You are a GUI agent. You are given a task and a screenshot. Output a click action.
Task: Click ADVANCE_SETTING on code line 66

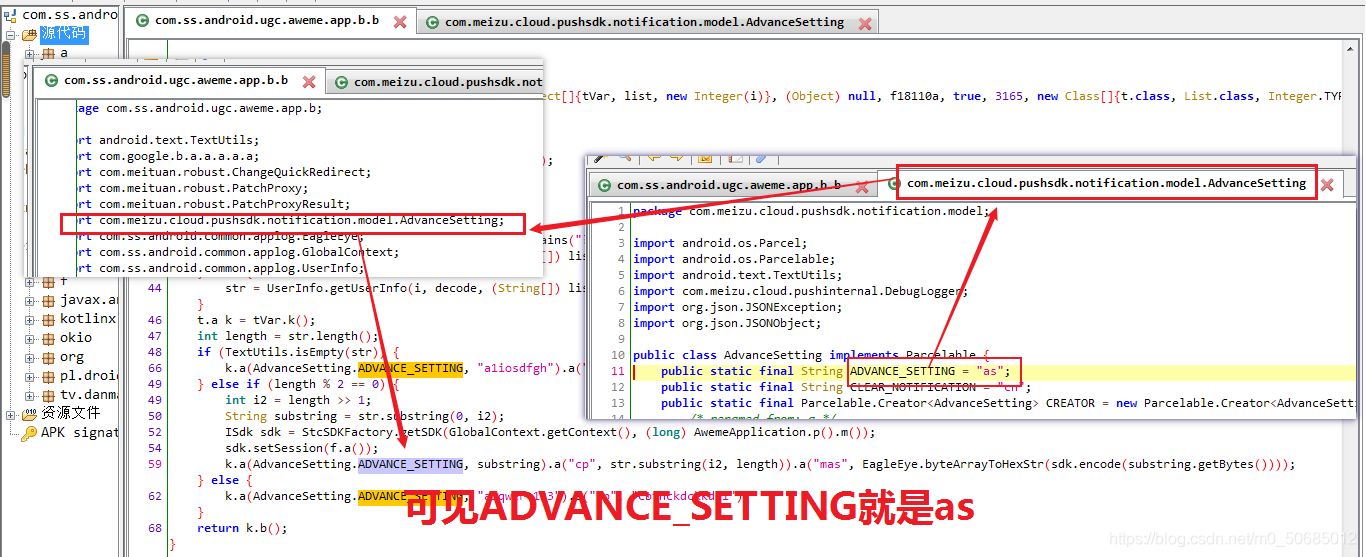tap(410, 368)
